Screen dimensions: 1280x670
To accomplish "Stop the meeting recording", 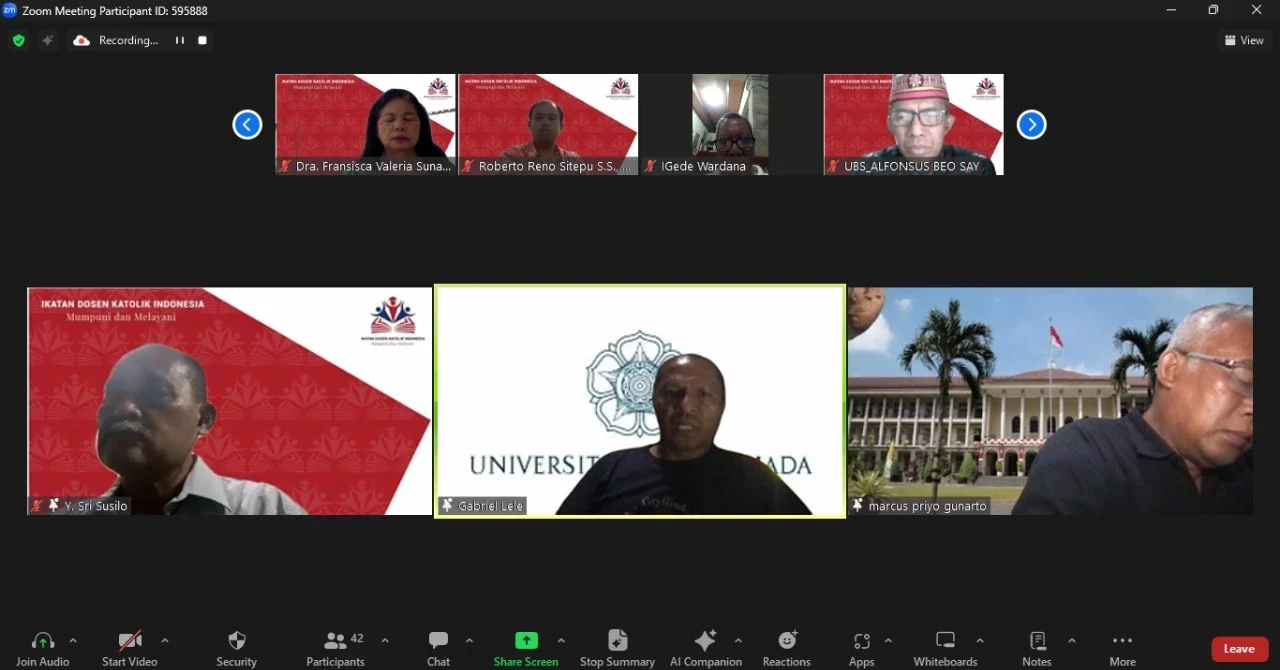I will (202, 41).
